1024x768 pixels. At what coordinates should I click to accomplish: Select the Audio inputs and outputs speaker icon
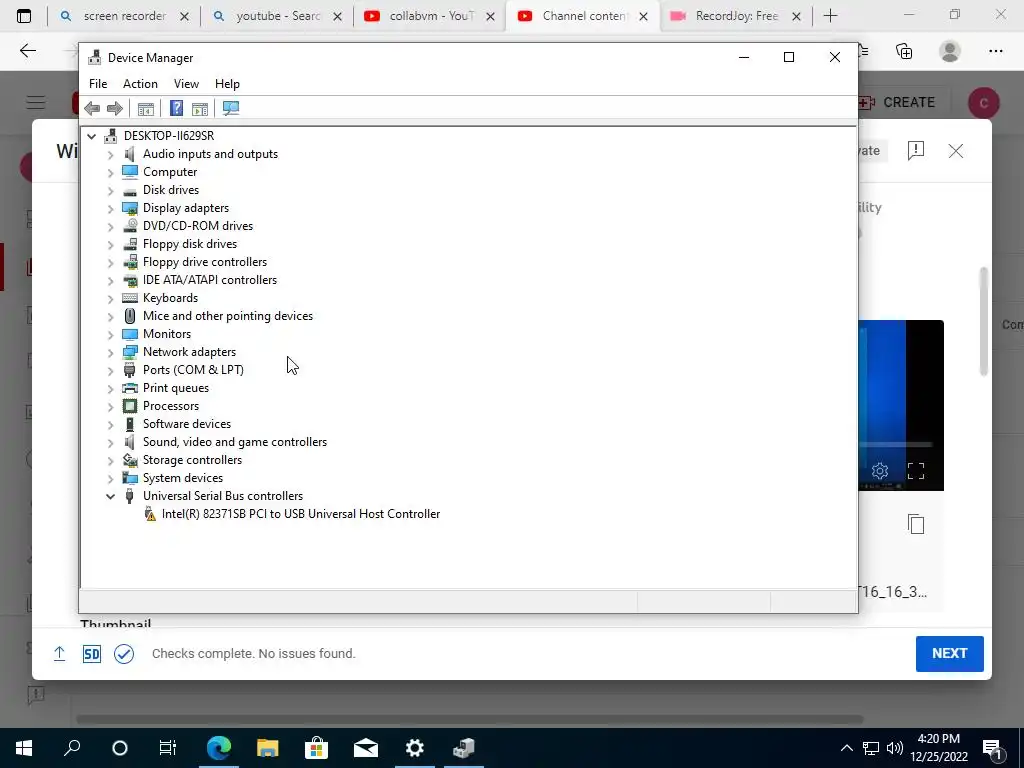(x=130, y=153)
